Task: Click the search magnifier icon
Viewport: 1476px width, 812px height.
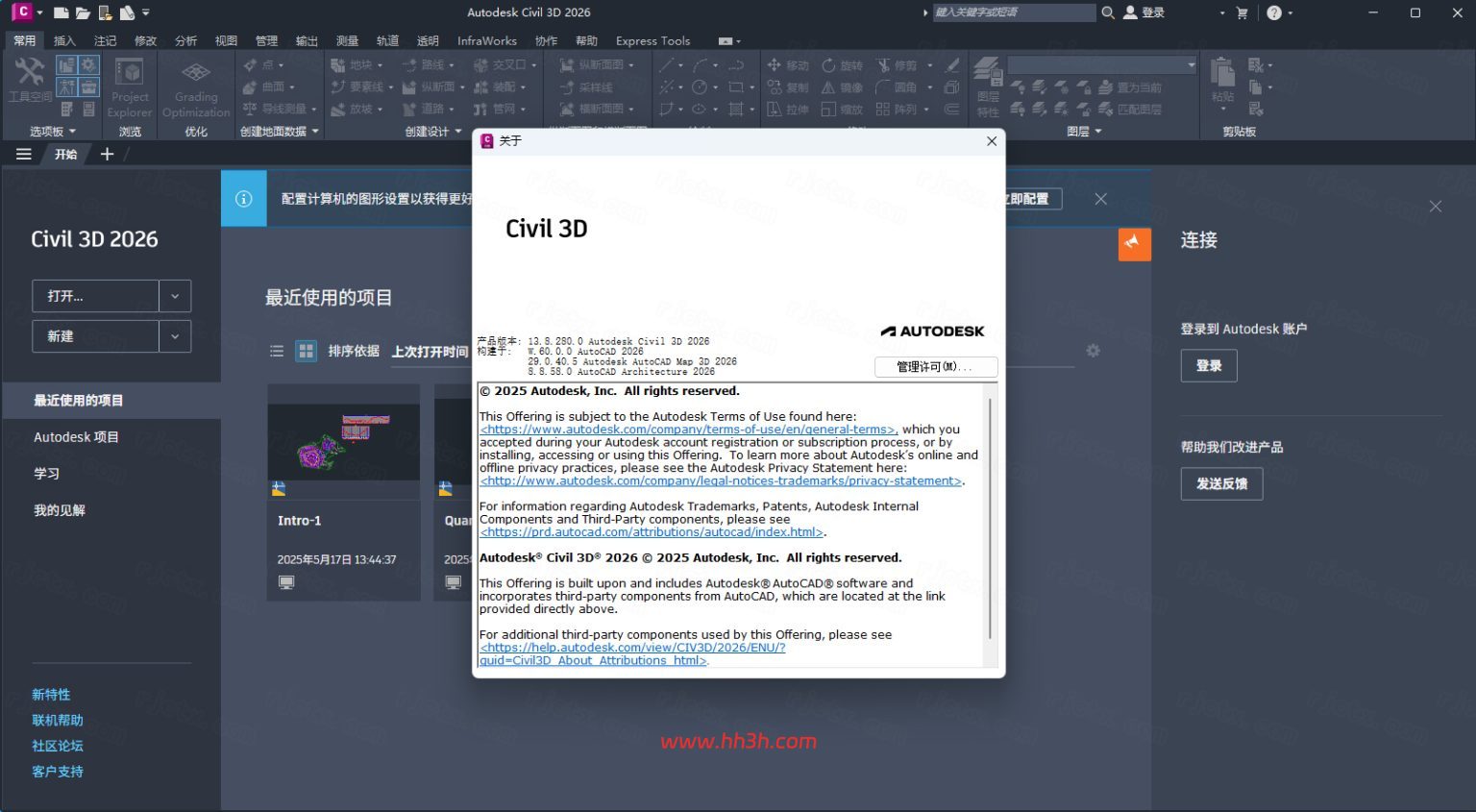Action: 1108,12
